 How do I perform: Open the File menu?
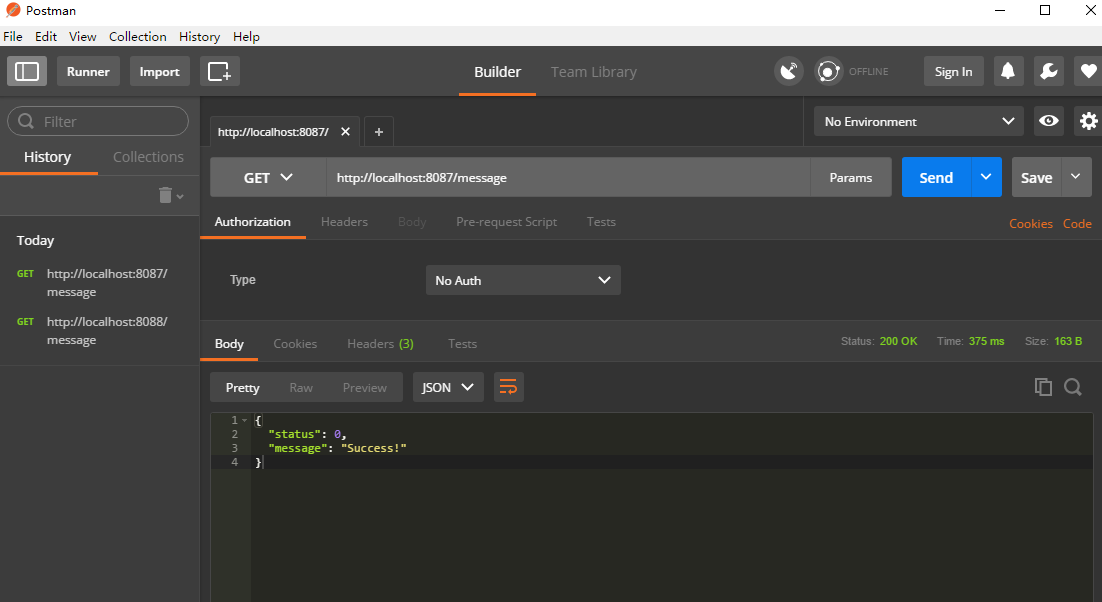(13, 37)
